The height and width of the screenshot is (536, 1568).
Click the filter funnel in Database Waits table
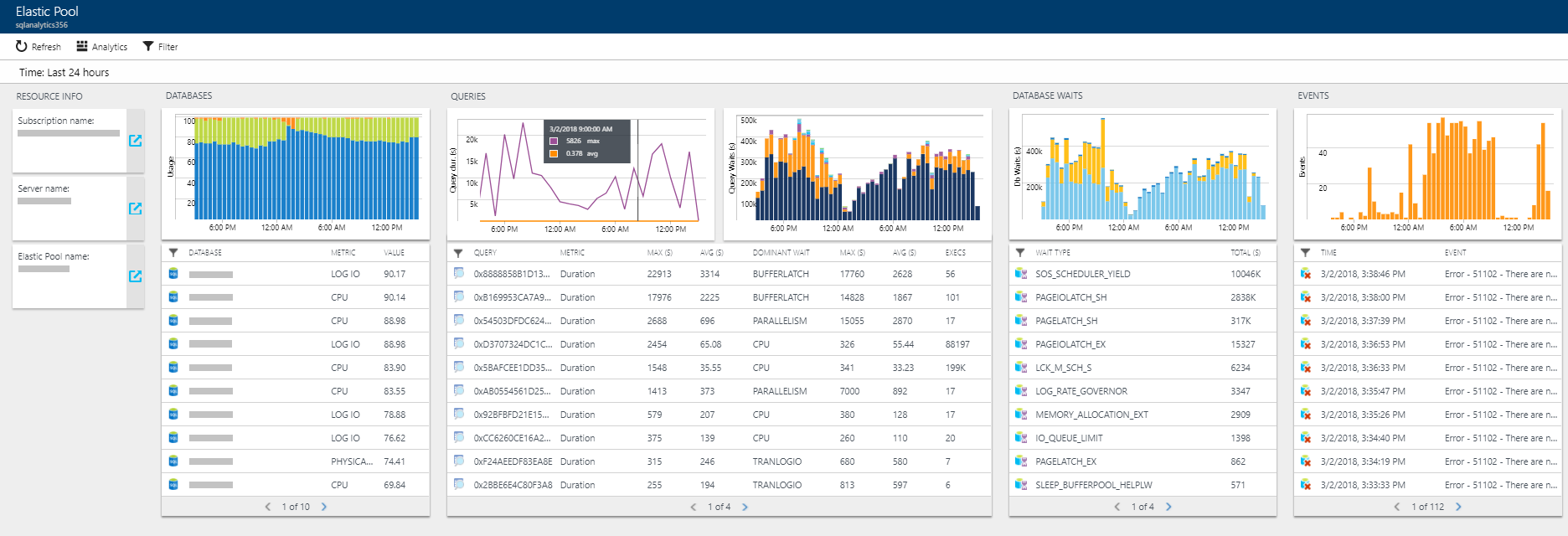(1020, 252)
